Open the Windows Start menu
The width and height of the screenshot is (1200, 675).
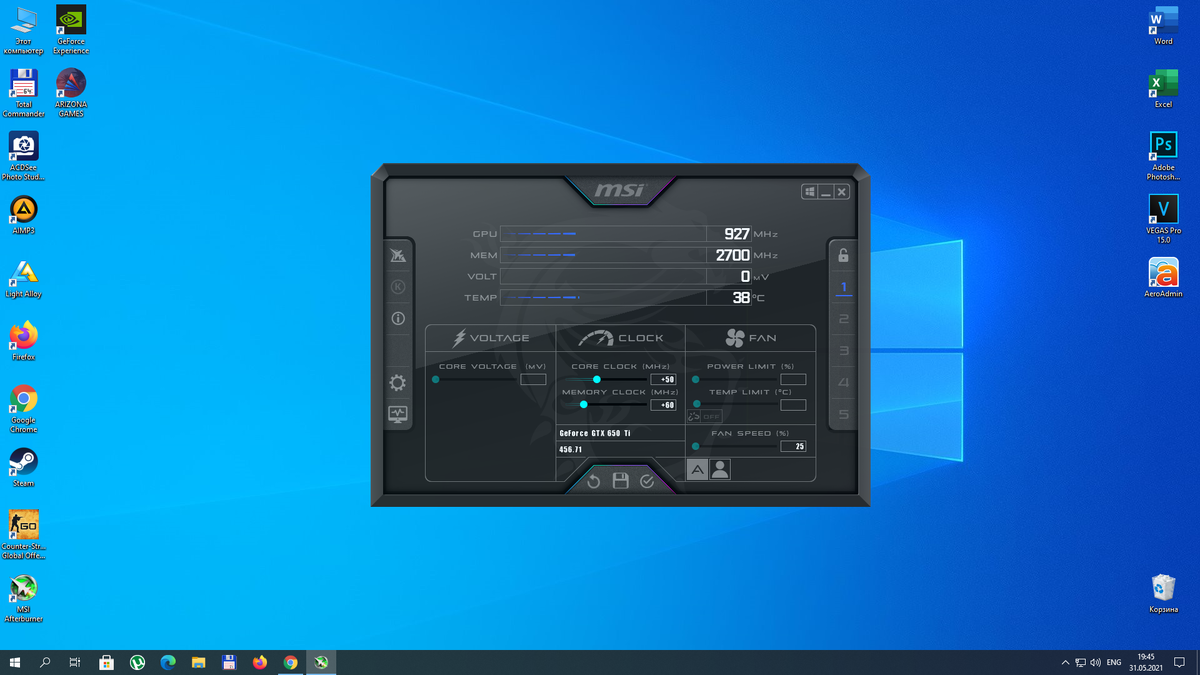coord(15,662)
